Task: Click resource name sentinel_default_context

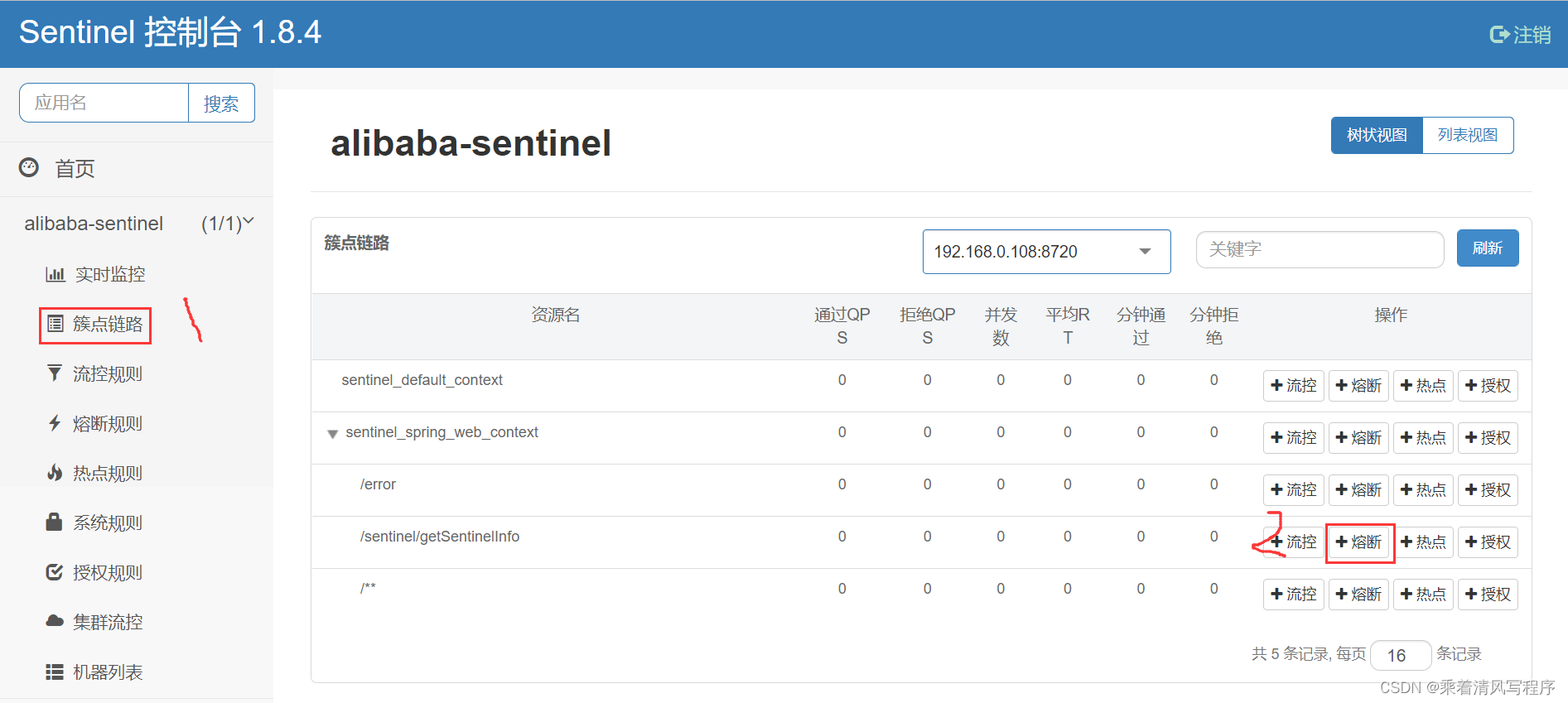Action: click(422, 380)
